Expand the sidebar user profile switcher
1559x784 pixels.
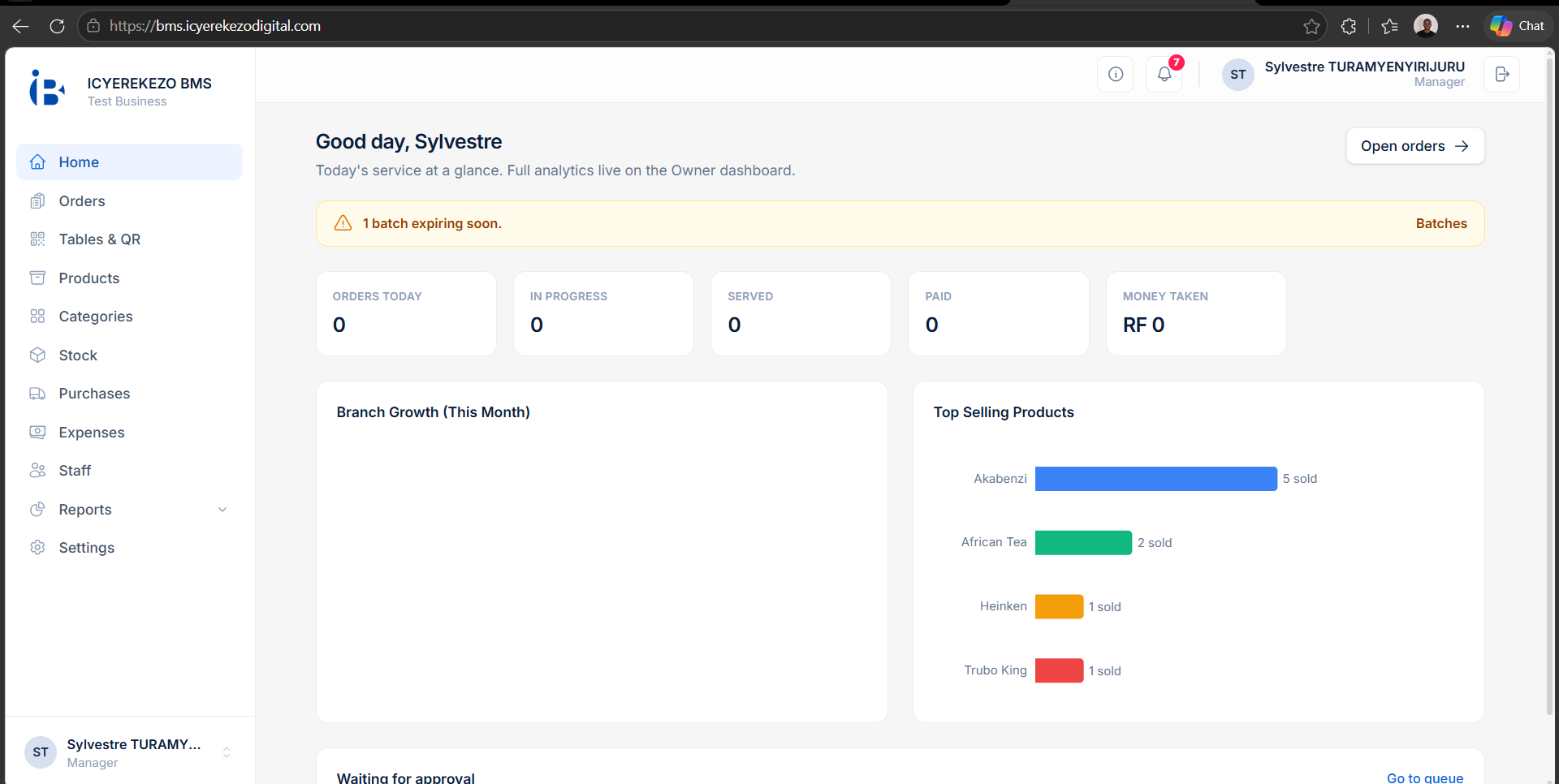(227, 752)
